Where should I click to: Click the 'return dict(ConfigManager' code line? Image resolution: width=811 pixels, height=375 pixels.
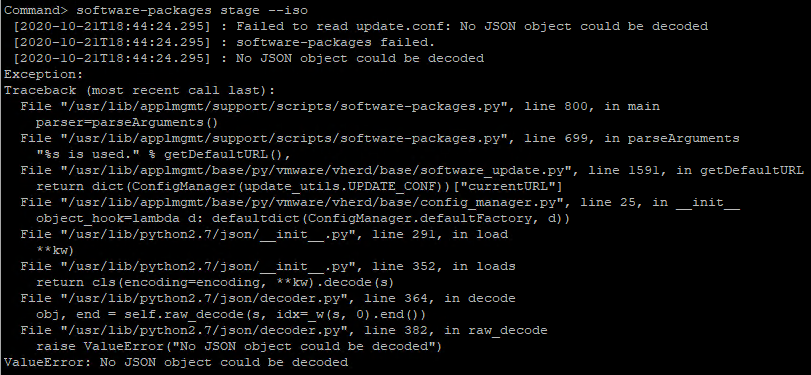point(299,187)
